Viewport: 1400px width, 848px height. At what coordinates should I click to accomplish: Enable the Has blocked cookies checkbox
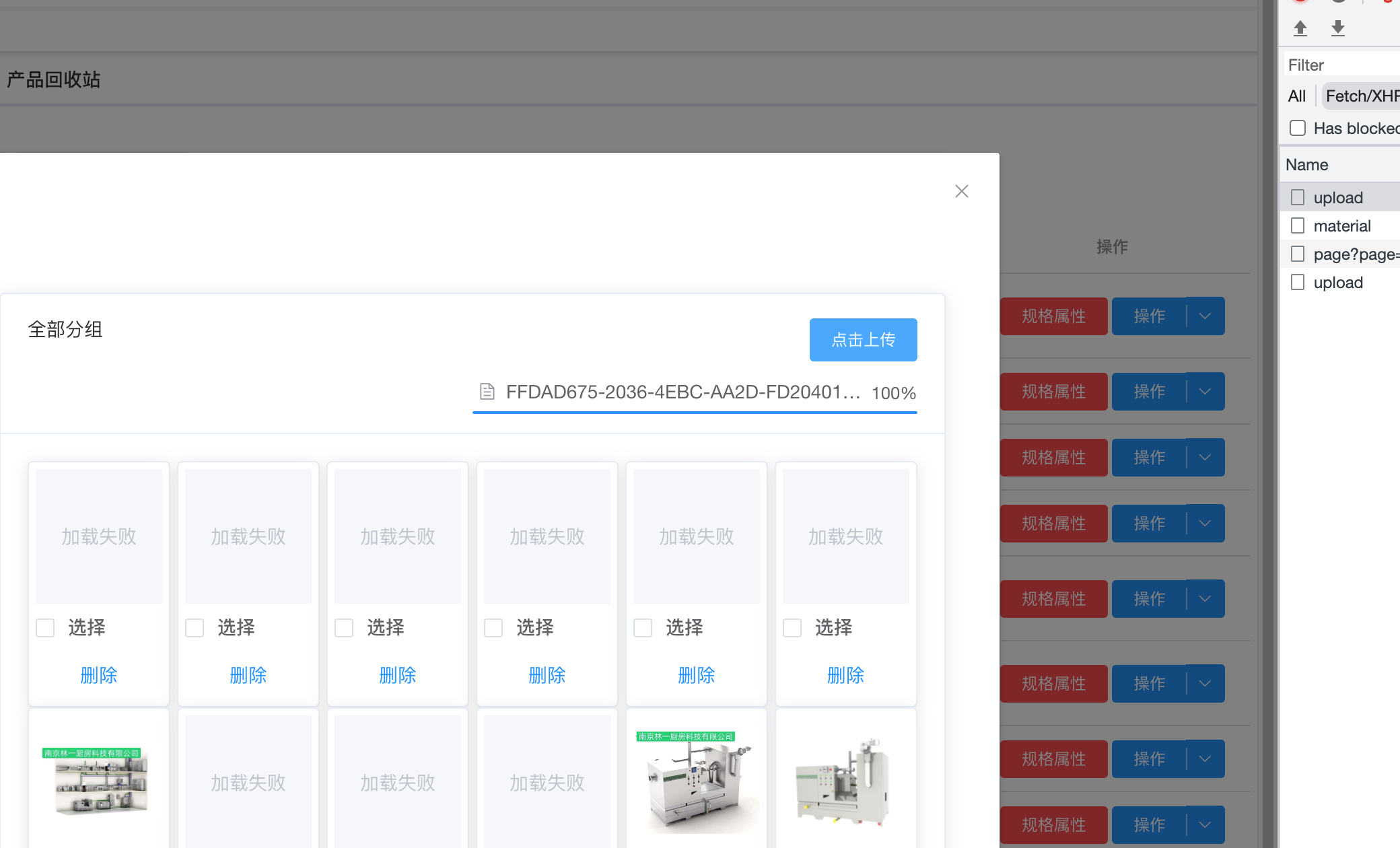click(x=1298, y=128)
